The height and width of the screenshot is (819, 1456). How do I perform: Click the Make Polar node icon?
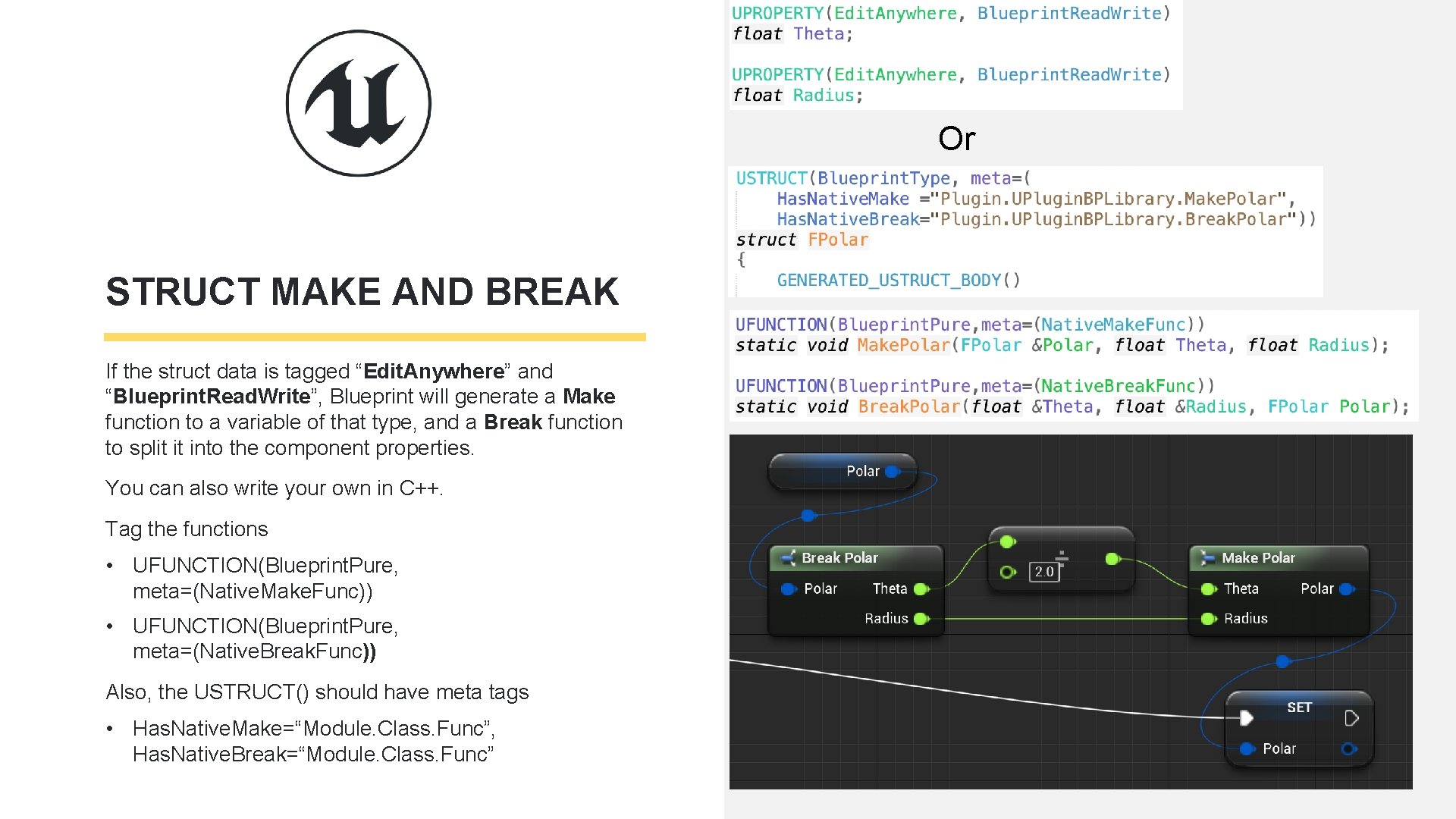click(x=1207, y=557)
